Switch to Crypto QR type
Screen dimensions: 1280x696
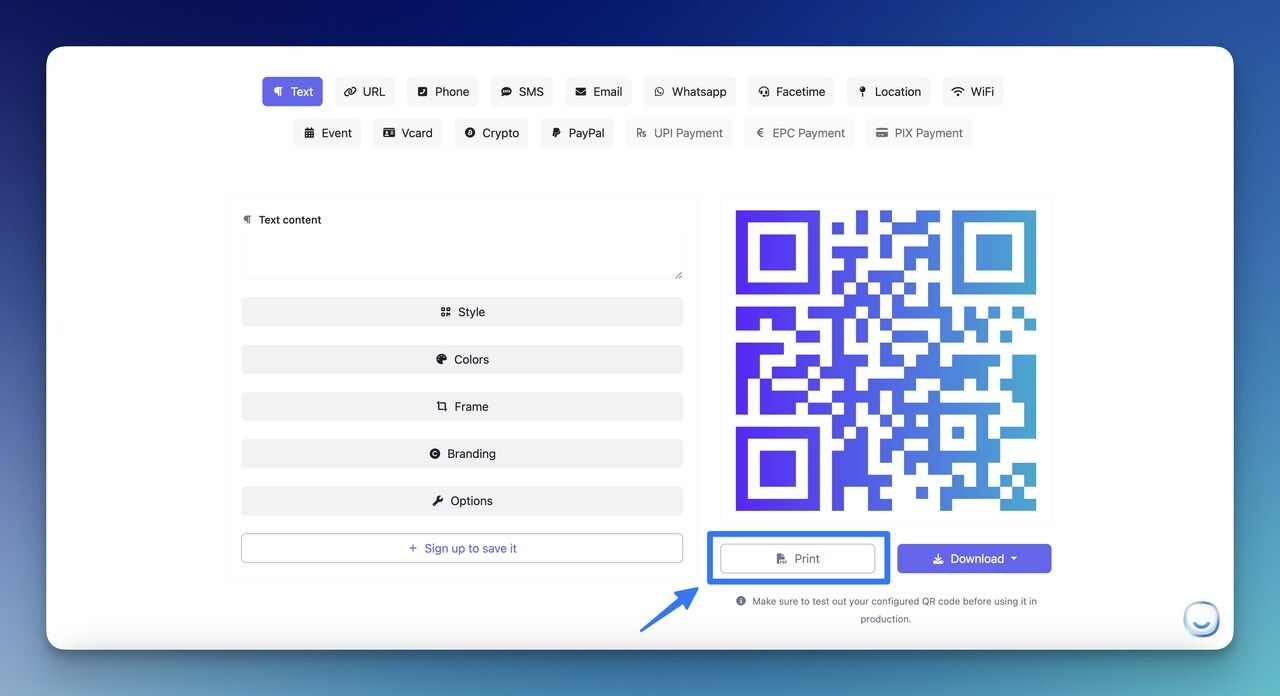point(491,133)
